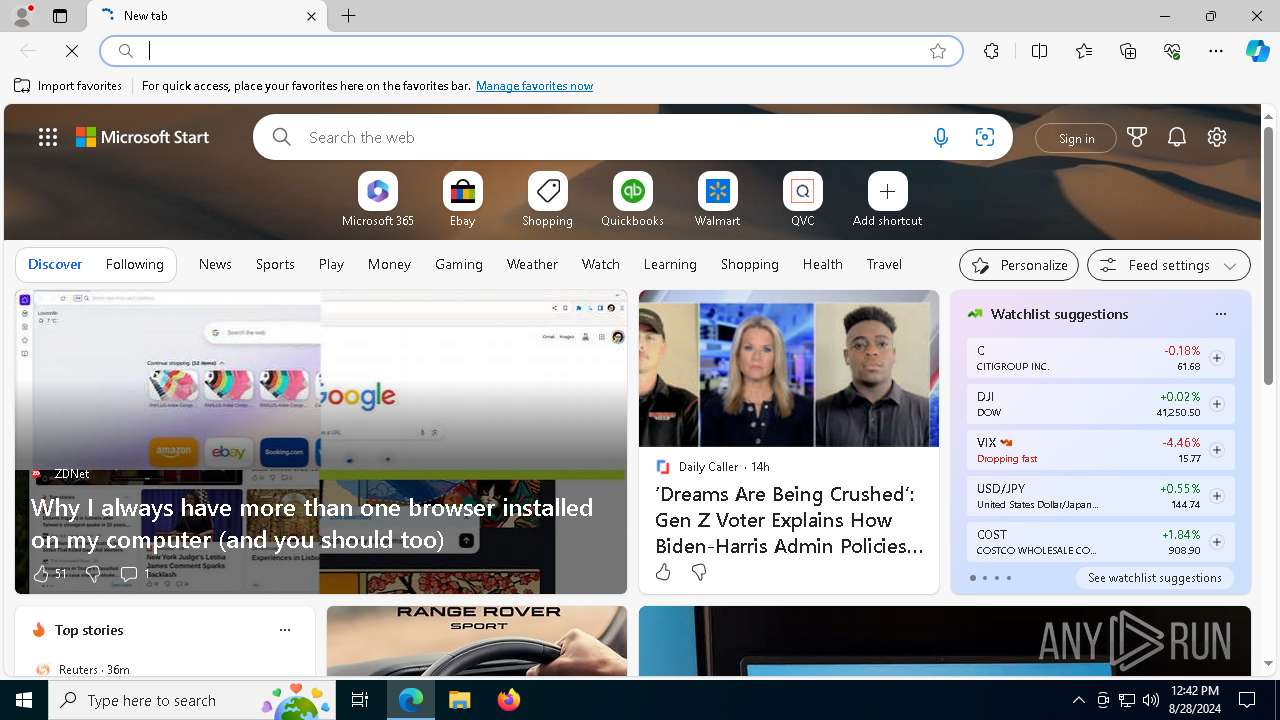Open the Quickbooks shortcut
The height and width of the screenshot is (720, 1280).
(632, 200)
